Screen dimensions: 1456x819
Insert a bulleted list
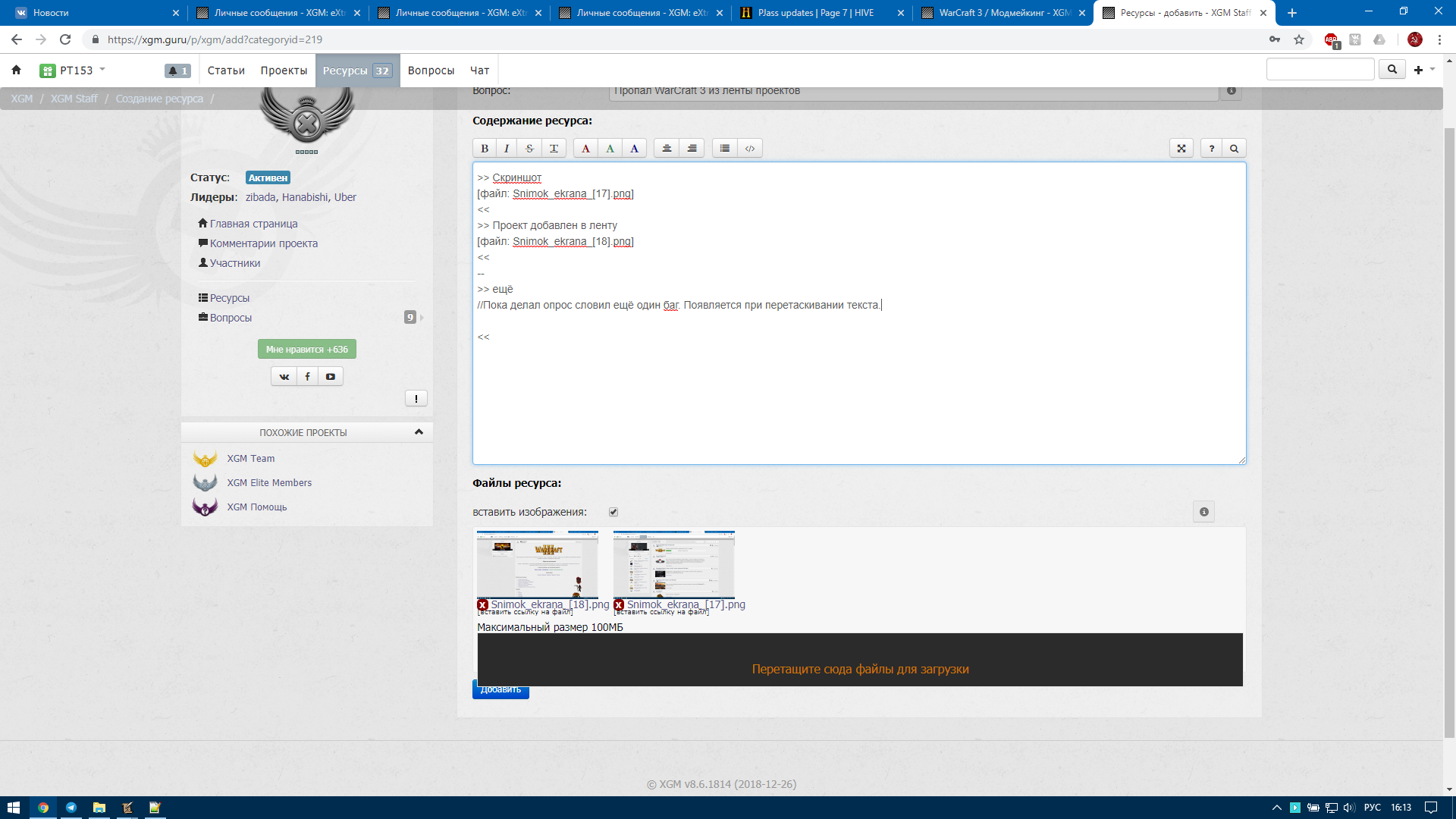pyautogui.click(x=725, y=149)
